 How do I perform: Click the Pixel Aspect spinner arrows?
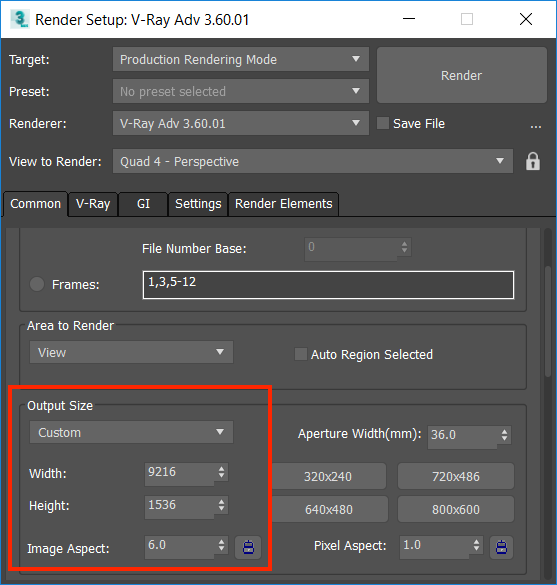(476, 545)
